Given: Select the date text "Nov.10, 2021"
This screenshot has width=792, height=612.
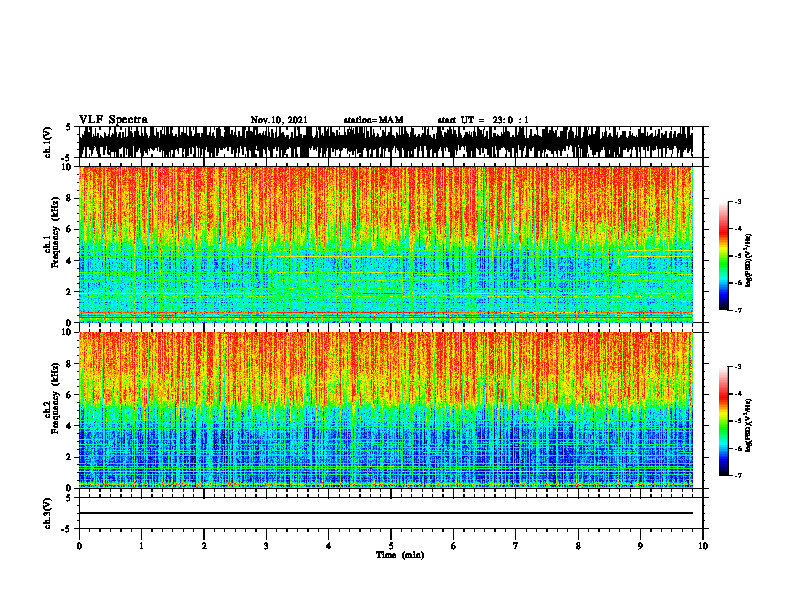Looking at the screenshot, I should point(279,120).
